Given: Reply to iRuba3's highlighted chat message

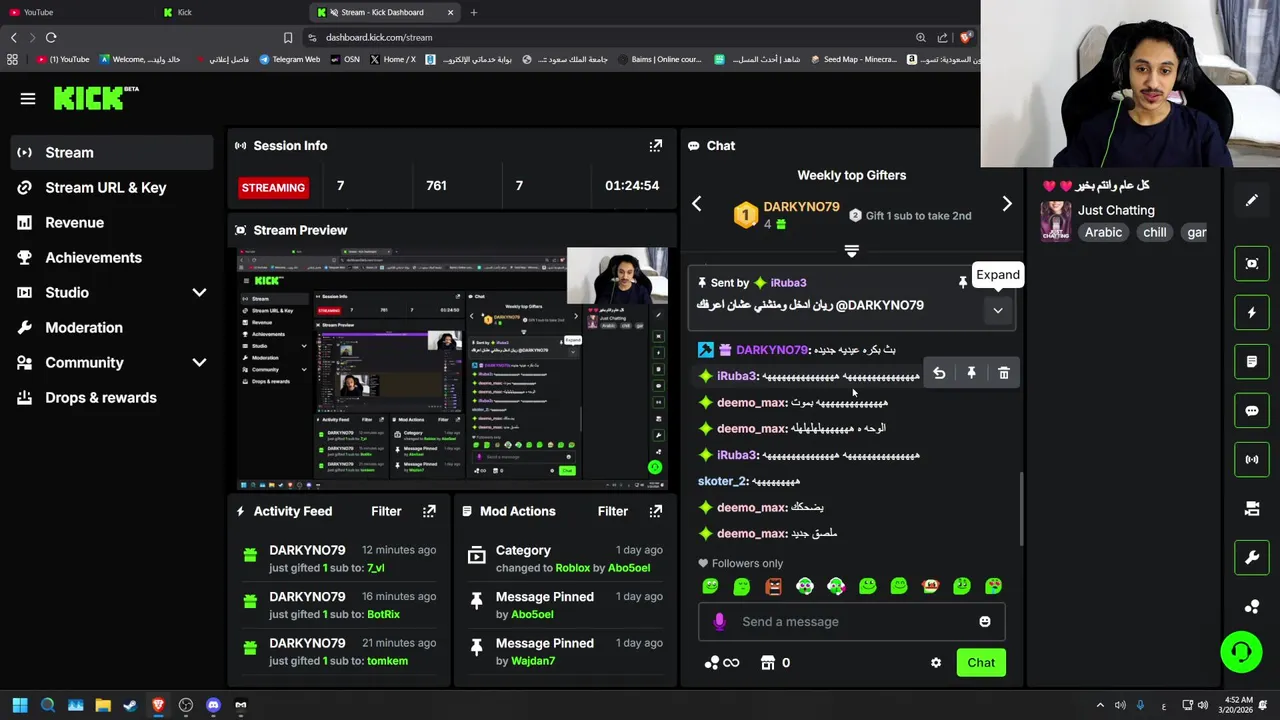Looking at the screenshot, I should click(939, 373).
